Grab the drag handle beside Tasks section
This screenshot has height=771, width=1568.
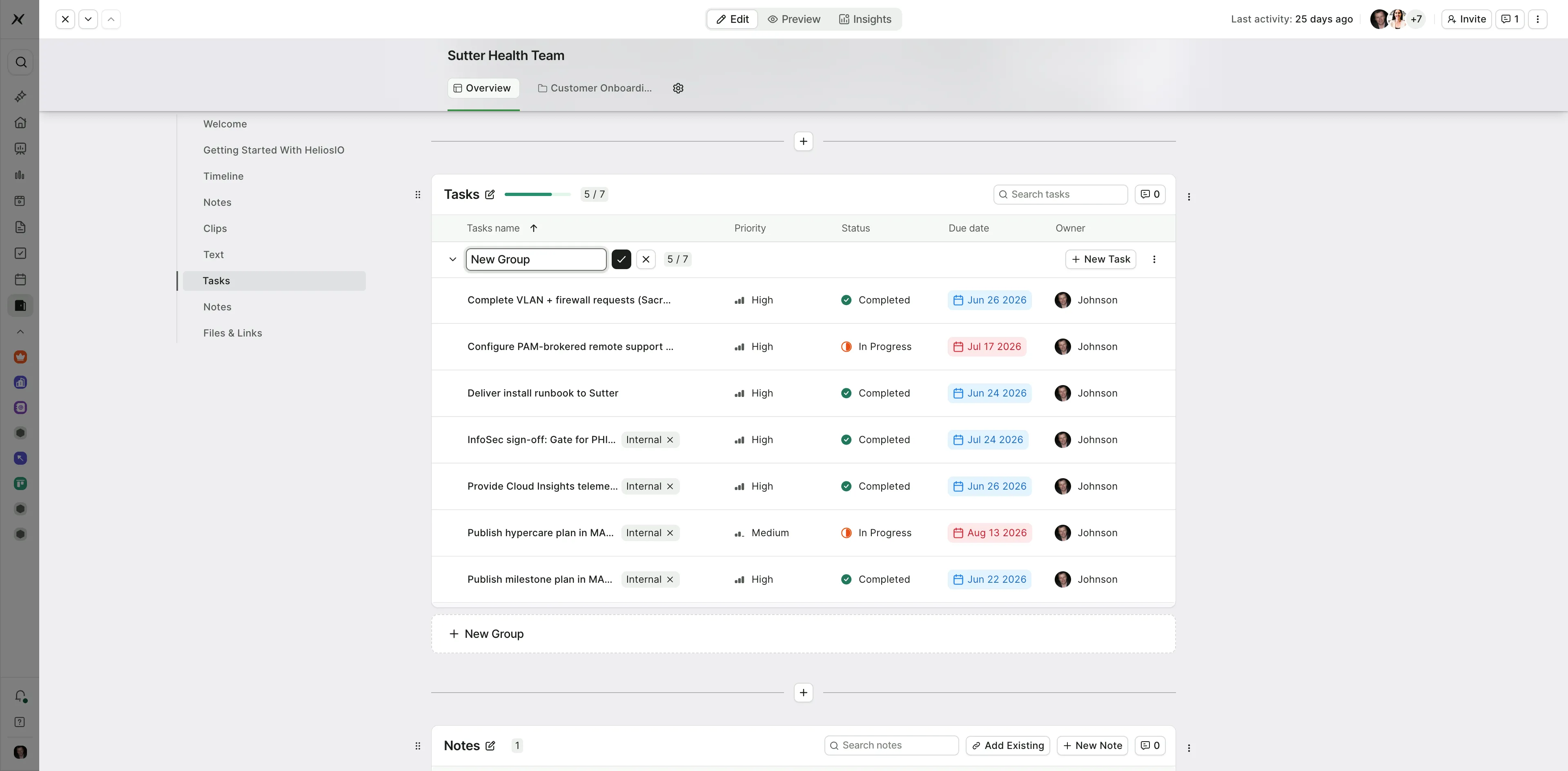click(x=418, y=195)
